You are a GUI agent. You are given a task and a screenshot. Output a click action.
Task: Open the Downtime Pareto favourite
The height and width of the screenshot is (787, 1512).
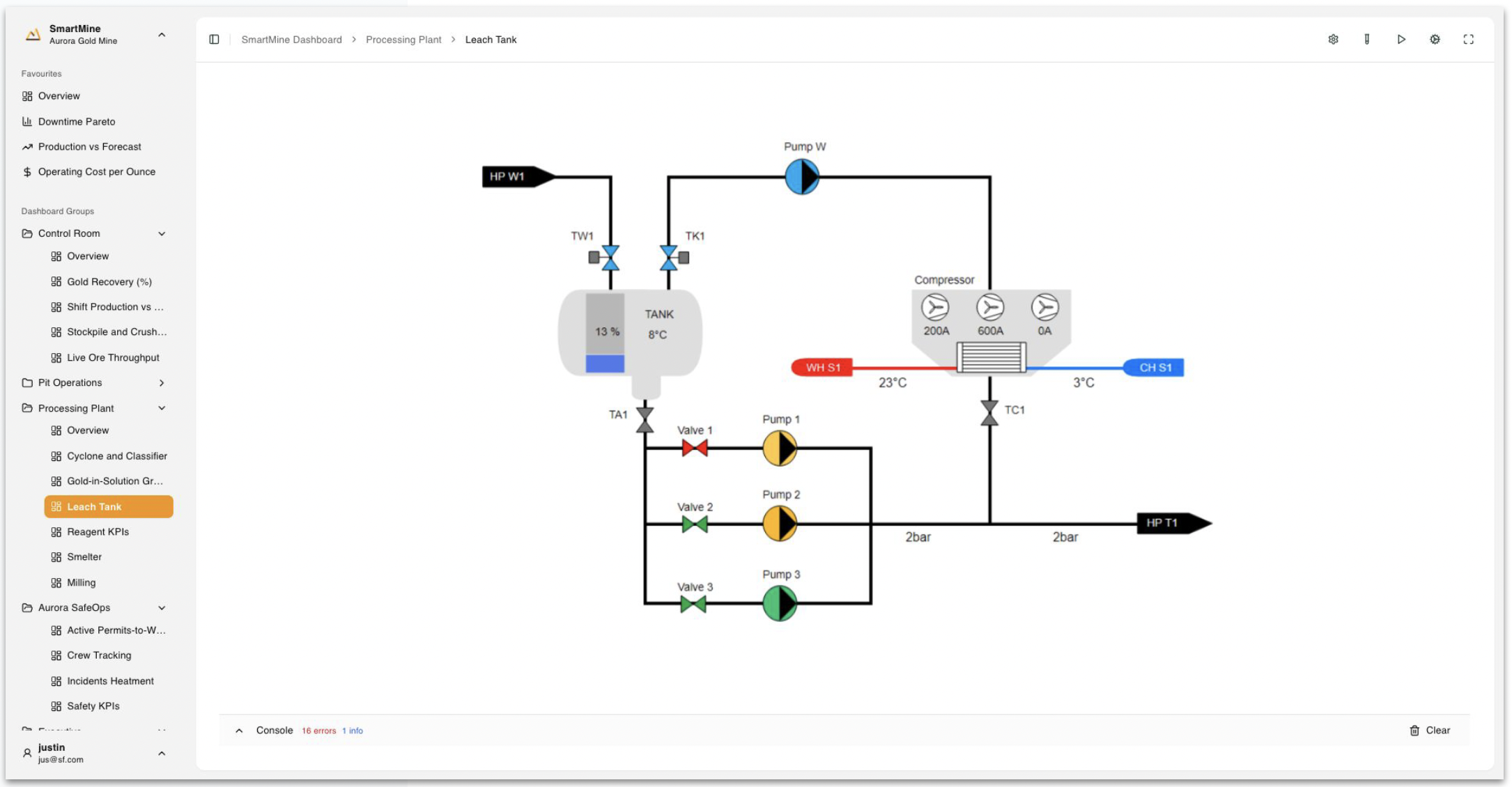point(77,122)
